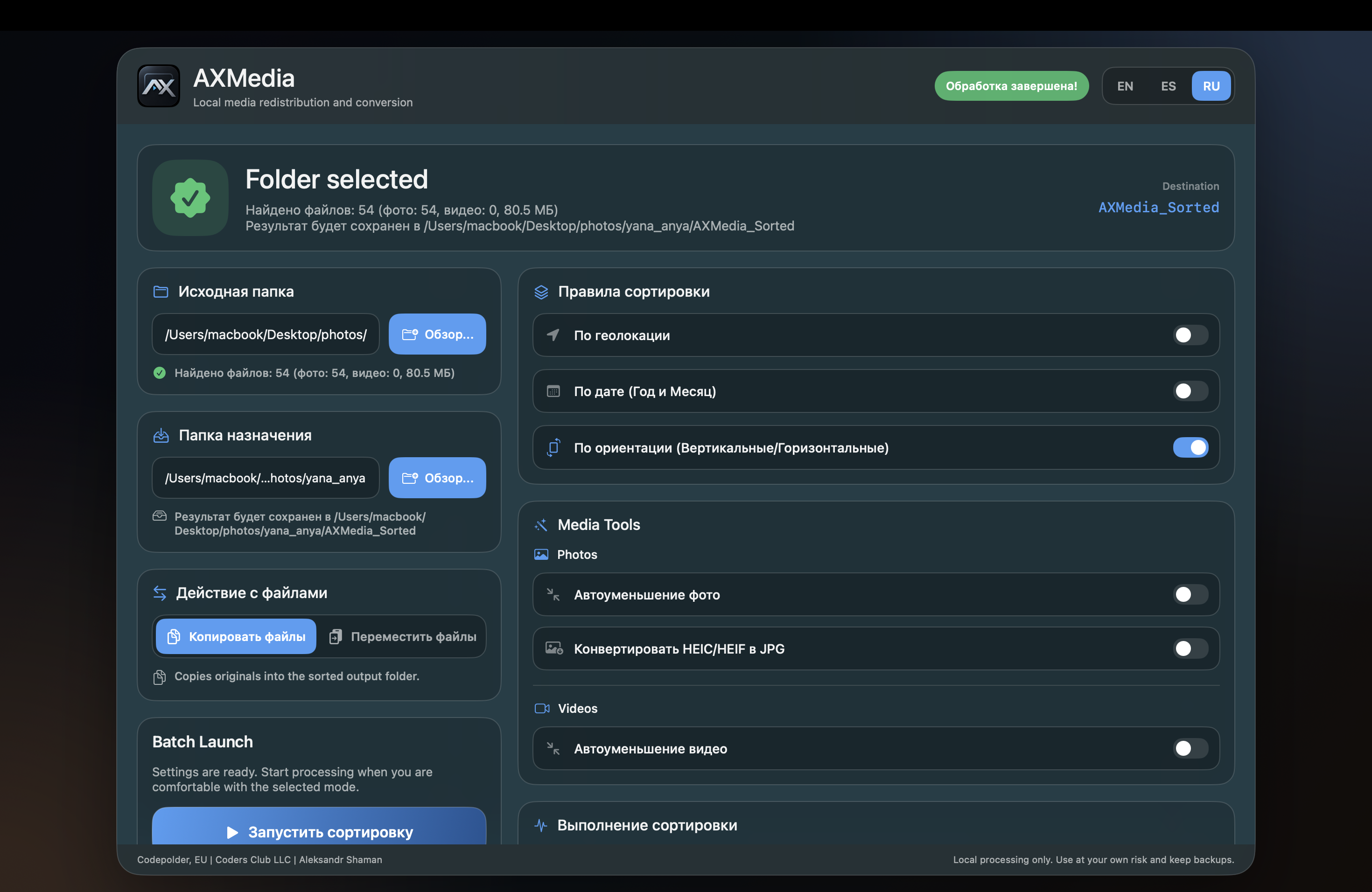Click the source folder path field
This screenshot has height=892, width=1372.
(266, 334)
